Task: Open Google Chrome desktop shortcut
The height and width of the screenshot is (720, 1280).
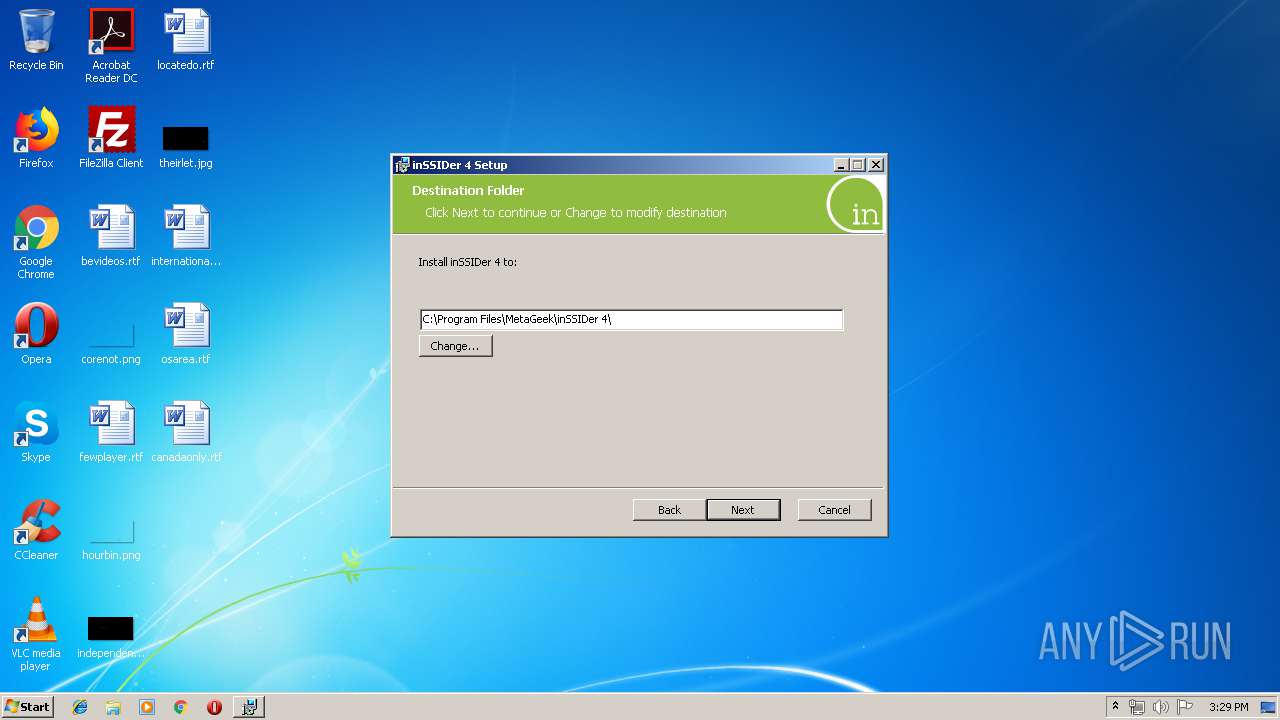Action: coord(36,242)
